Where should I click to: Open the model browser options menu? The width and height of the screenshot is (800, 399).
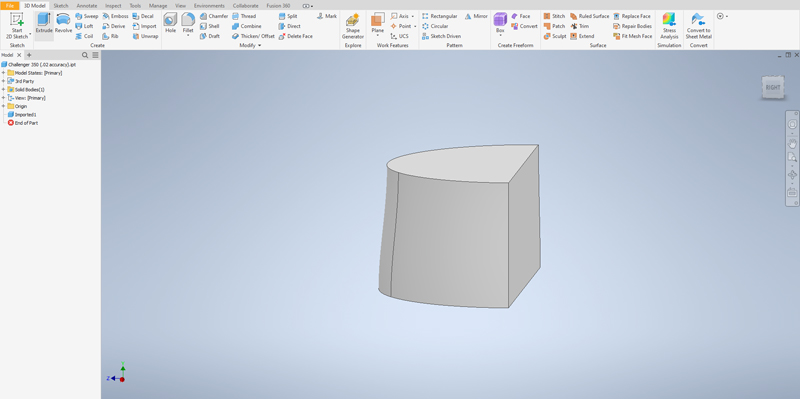pyautogui.click(x=94, y=55)
